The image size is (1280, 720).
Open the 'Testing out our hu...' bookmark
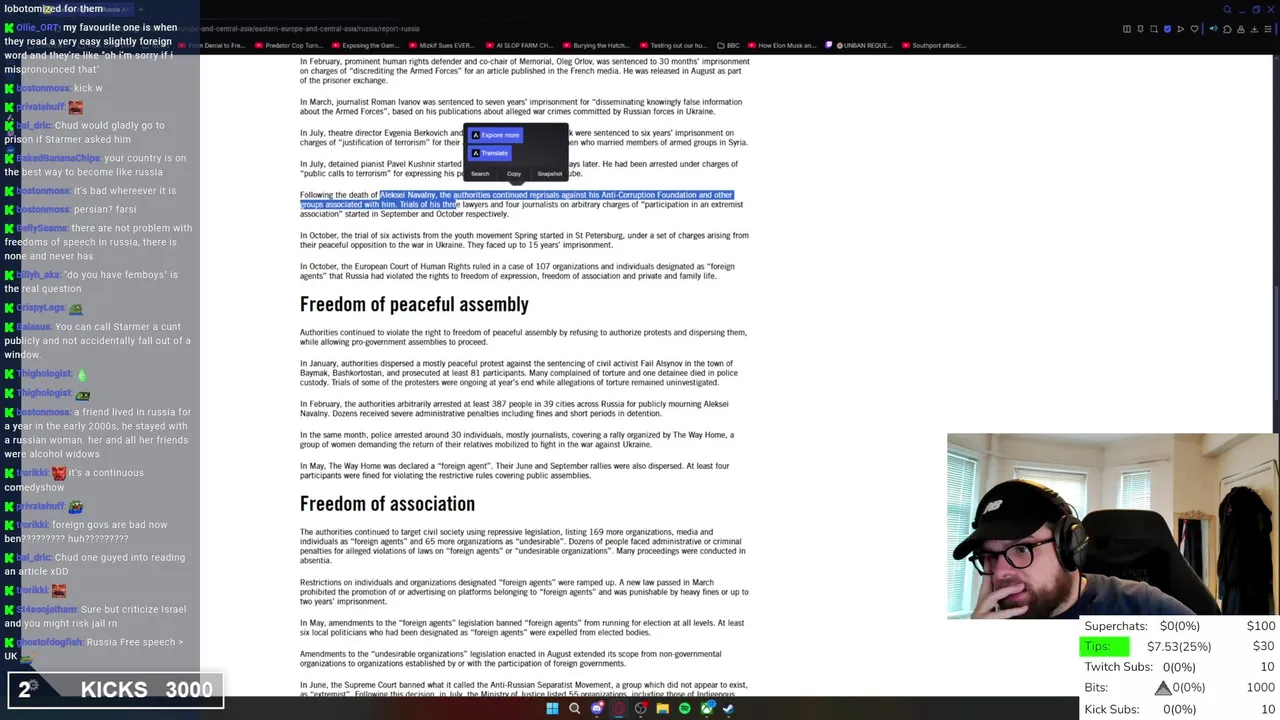[x=675, y=46]
